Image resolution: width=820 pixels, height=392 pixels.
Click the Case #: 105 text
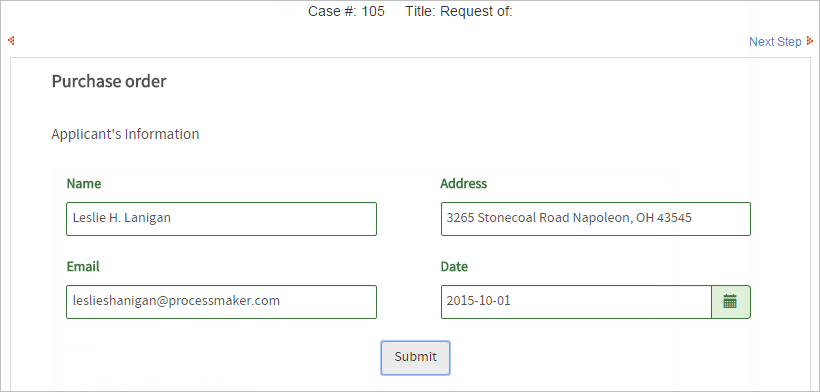click(x=346, y=11)
